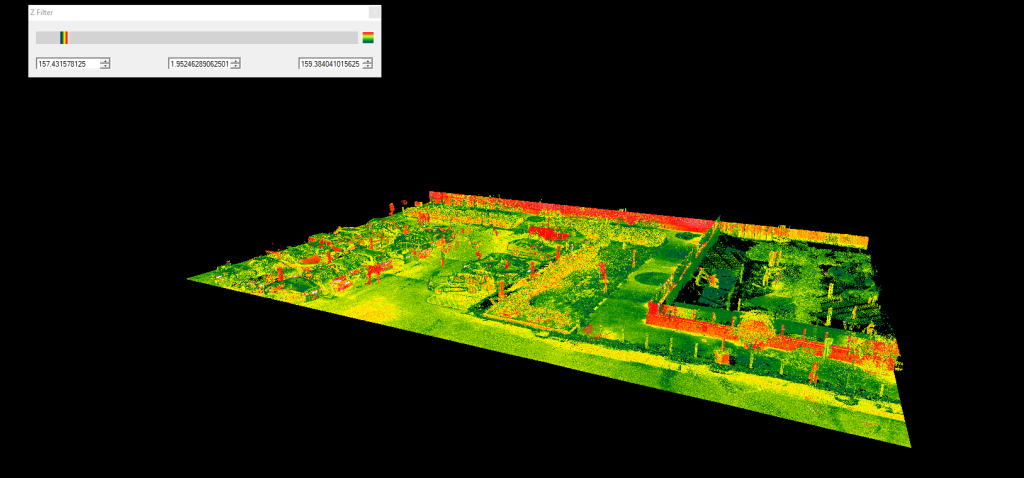Click slider track left of colored handle
1024x478 pixels.
pos(47,38)
